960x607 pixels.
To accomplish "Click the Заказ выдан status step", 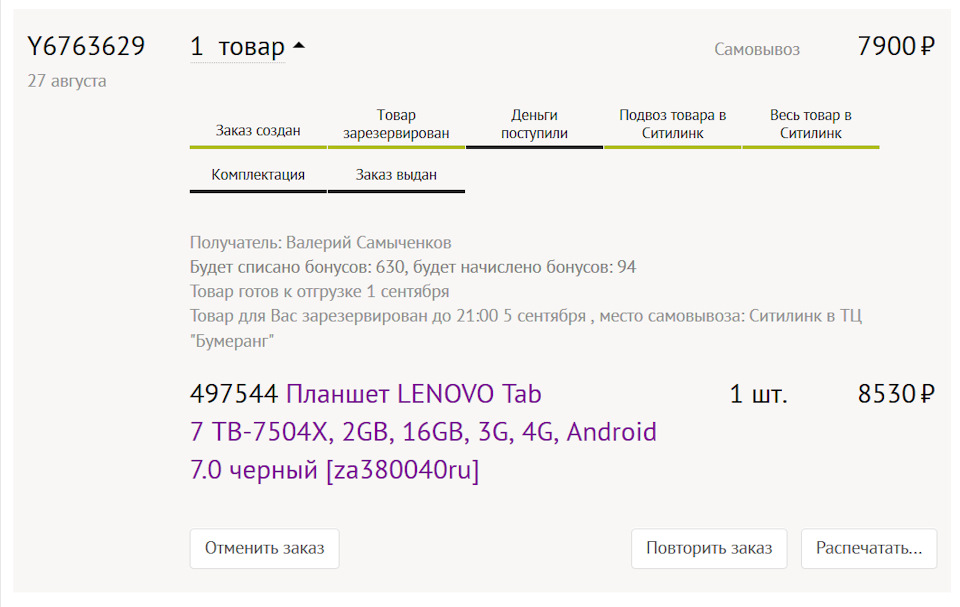I will (x=396, y=173).
